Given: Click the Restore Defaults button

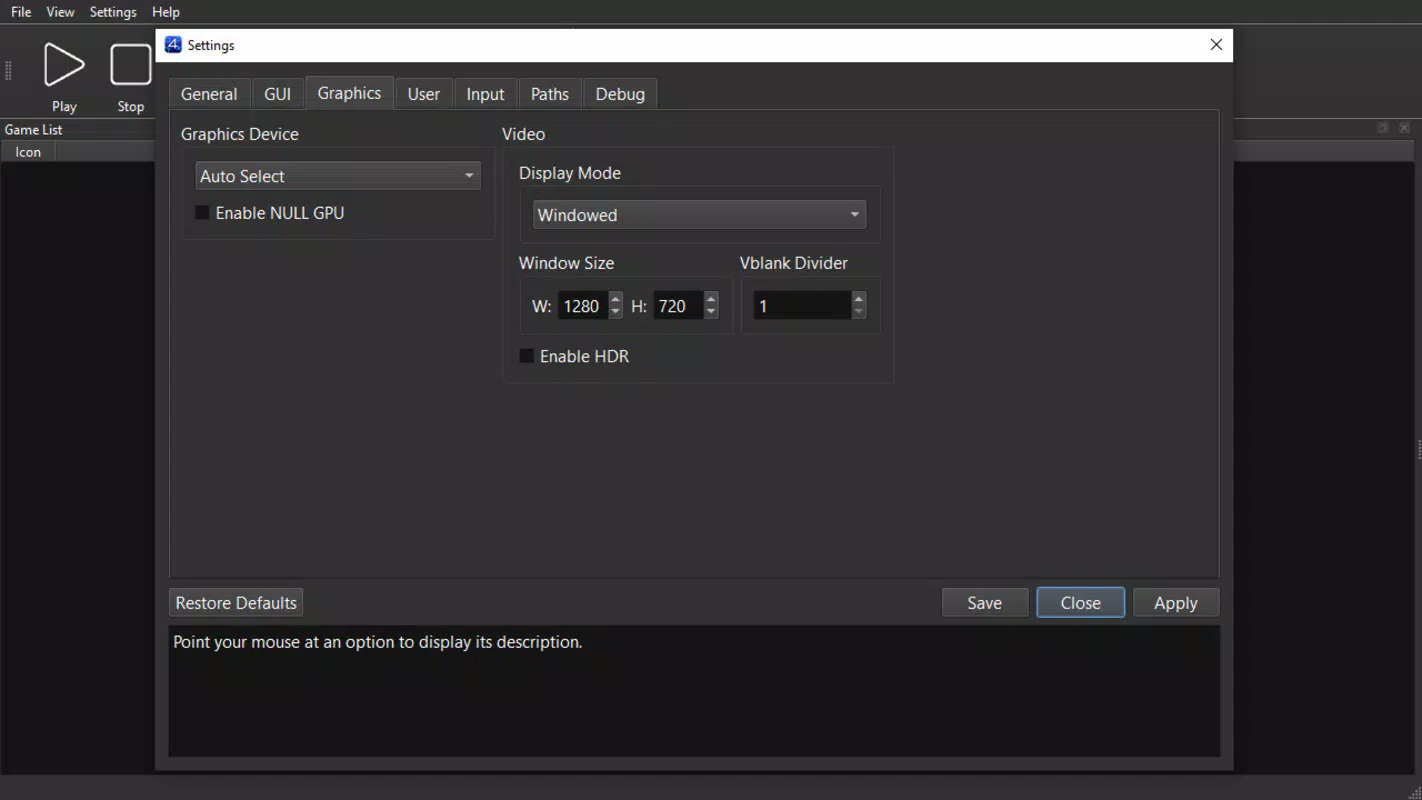Looking at the screenshot, I should tap(236, 603).
